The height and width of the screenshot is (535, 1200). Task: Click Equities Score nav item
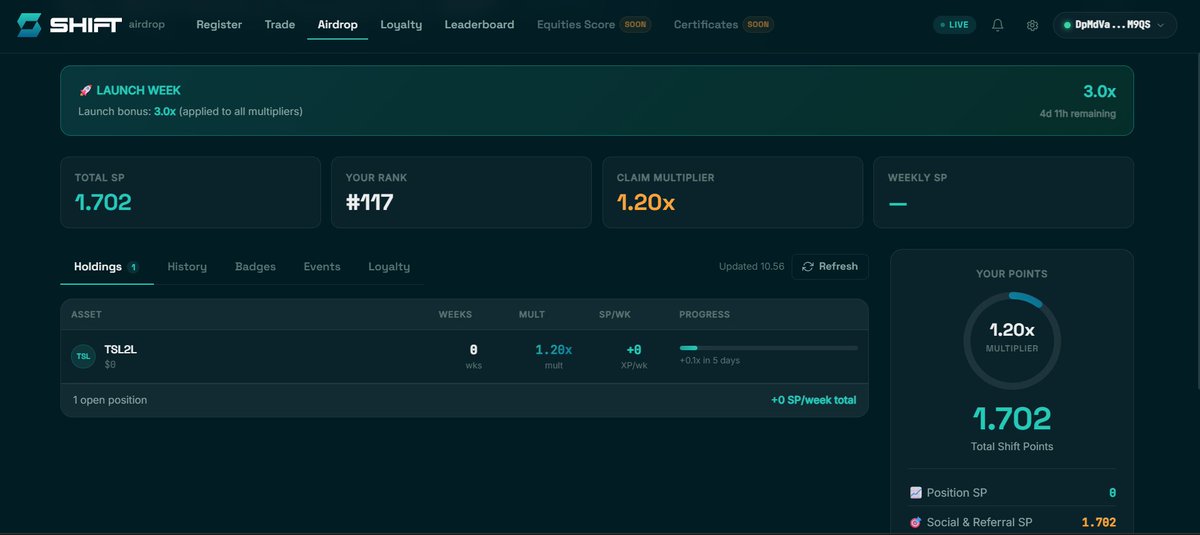pos(593,25)
